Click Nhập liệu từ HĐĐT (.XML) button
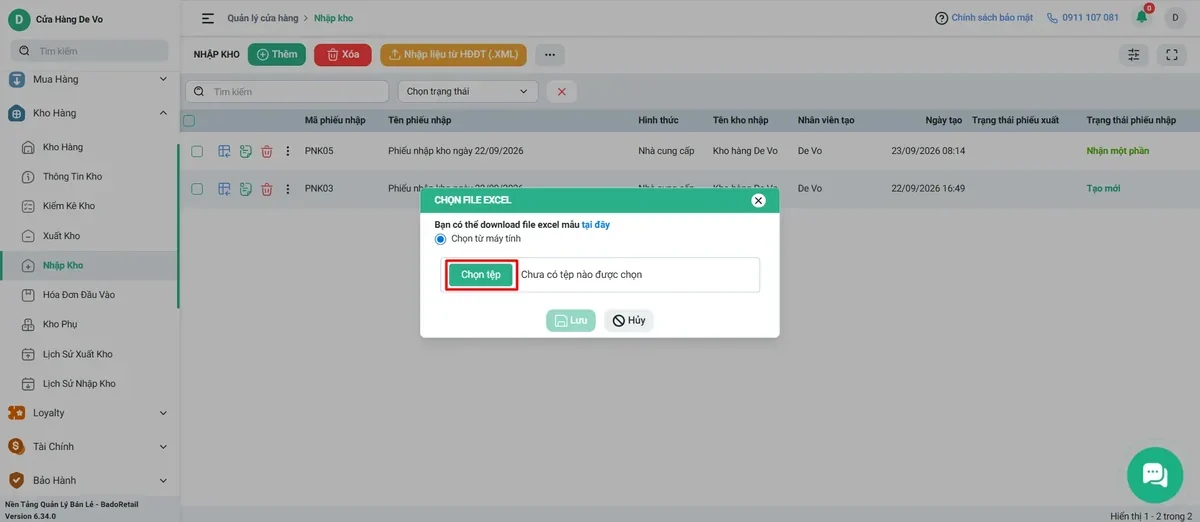The width and height of the screenshot is (1200, 522). pyautogui.click(x=453, y=55)
